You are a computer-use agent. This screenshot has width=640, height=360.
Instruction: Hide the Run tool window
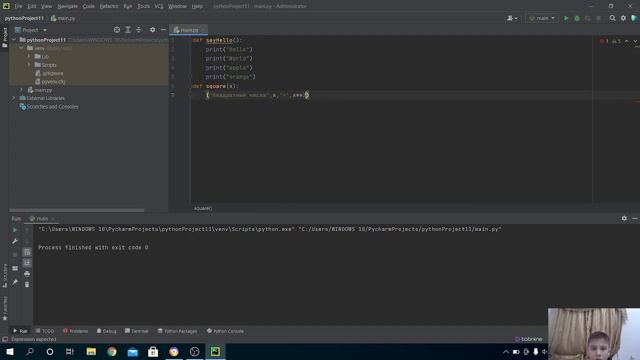pos(635,218)
